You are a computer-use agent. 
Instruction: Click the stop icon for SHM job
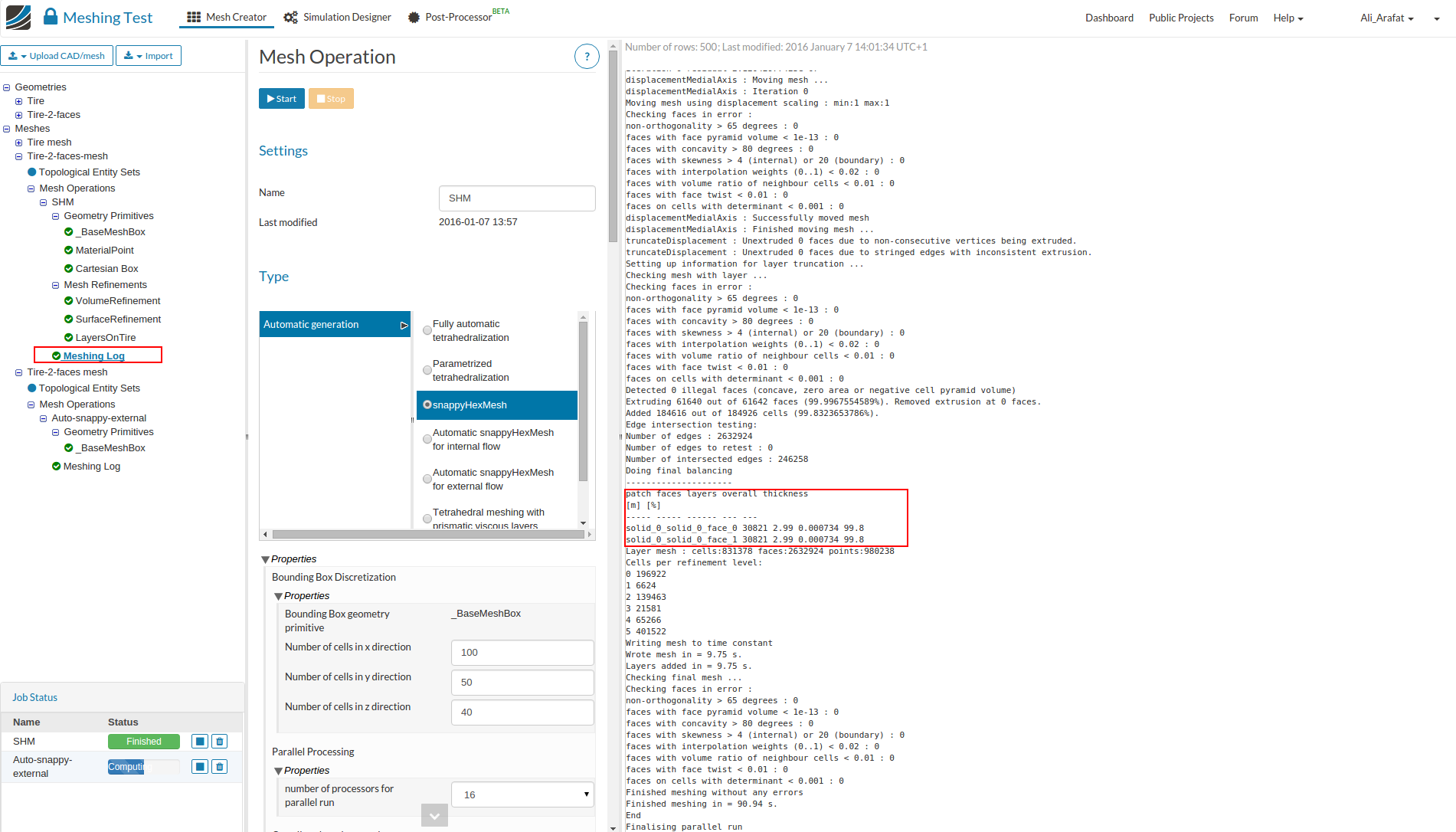click(200, 741)
